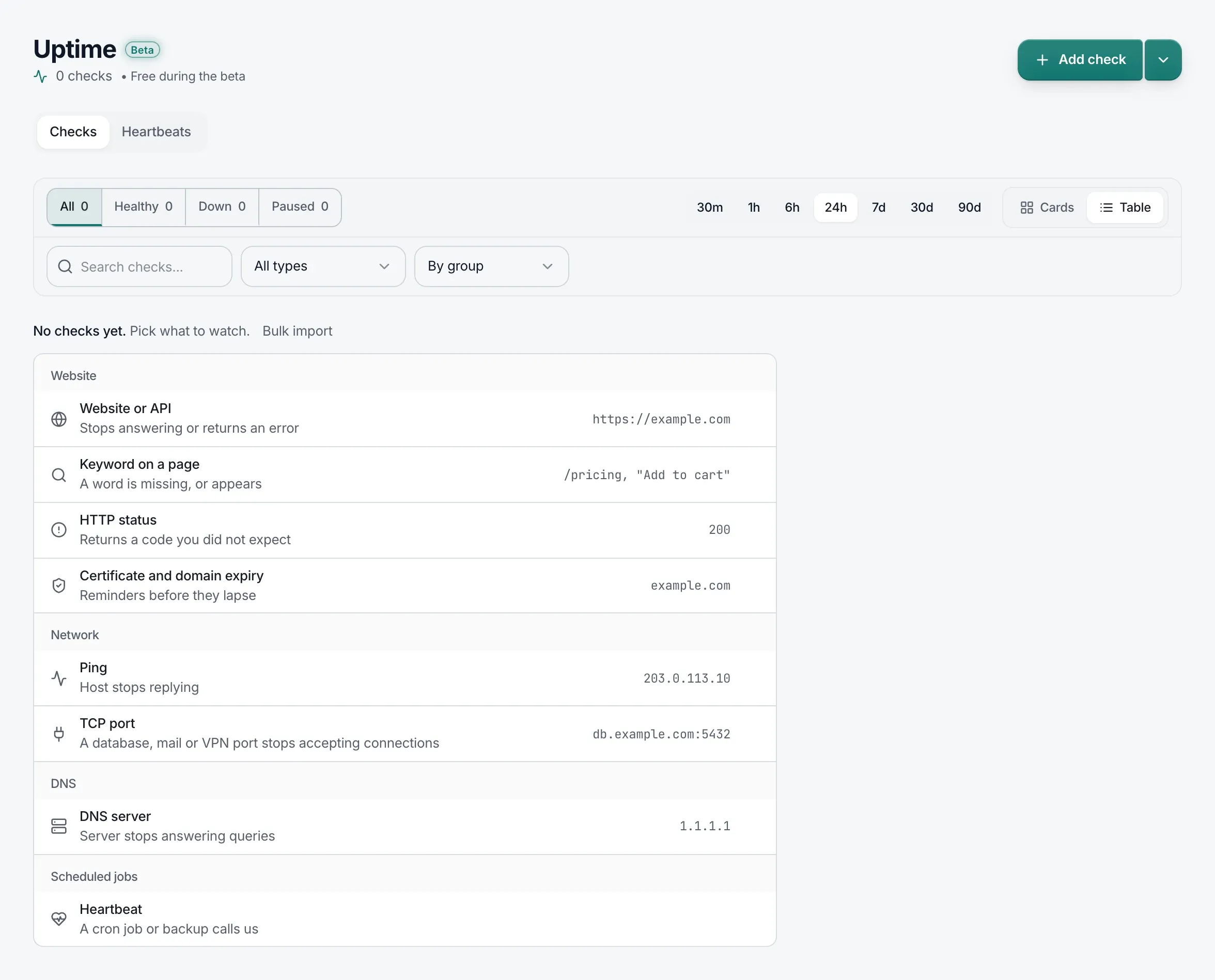Viewport: 1215px width, 980px height.
Task: Click the globe icon beside Website or API
Action: 59,419
